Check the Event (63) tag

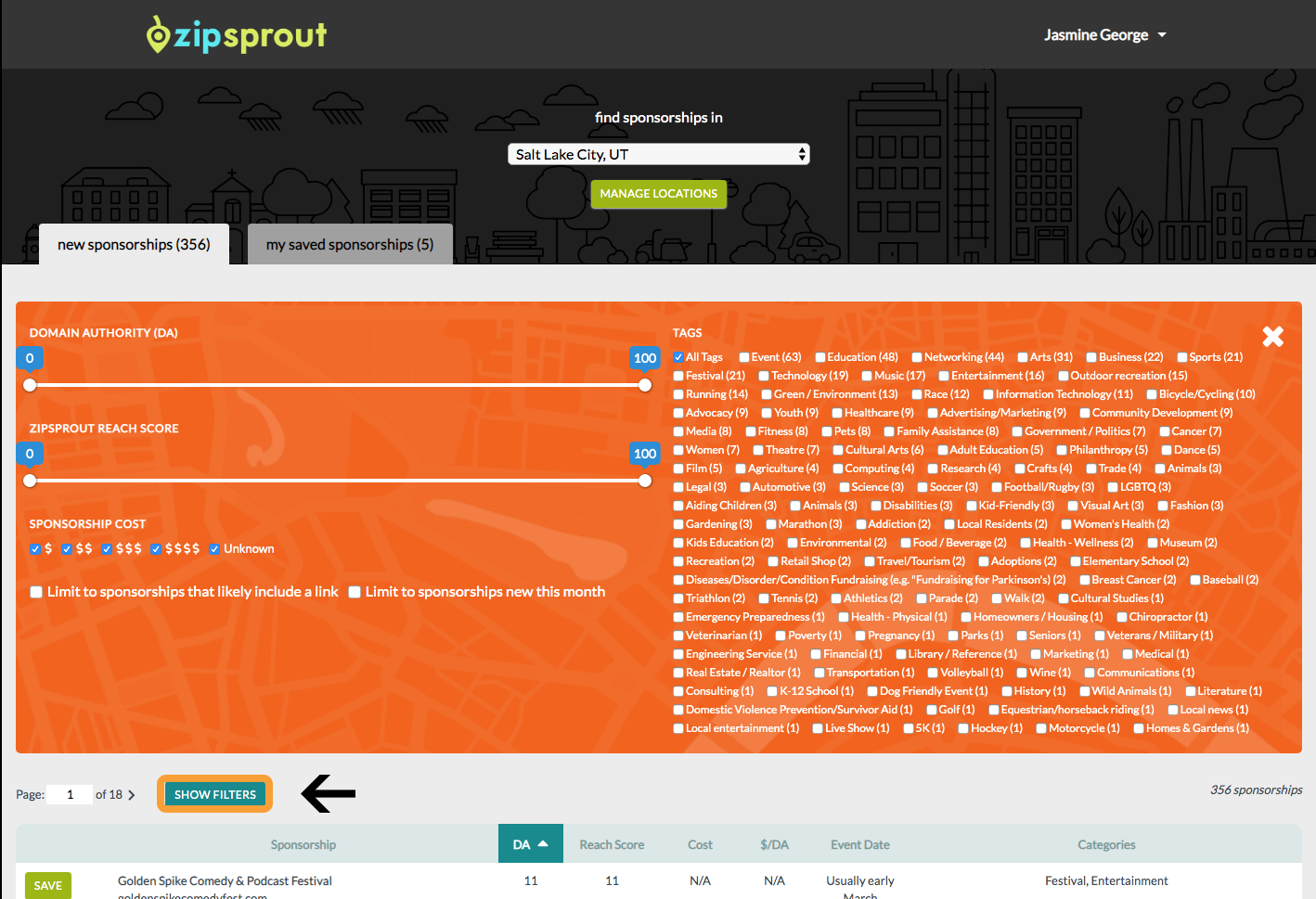[744, 357]
